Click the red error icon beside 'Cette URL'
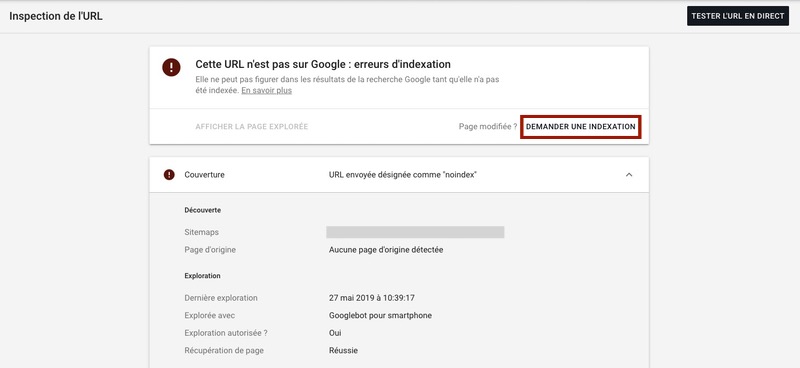The height and width of the screenshot is (368, 800). click(x=171, y=67)
